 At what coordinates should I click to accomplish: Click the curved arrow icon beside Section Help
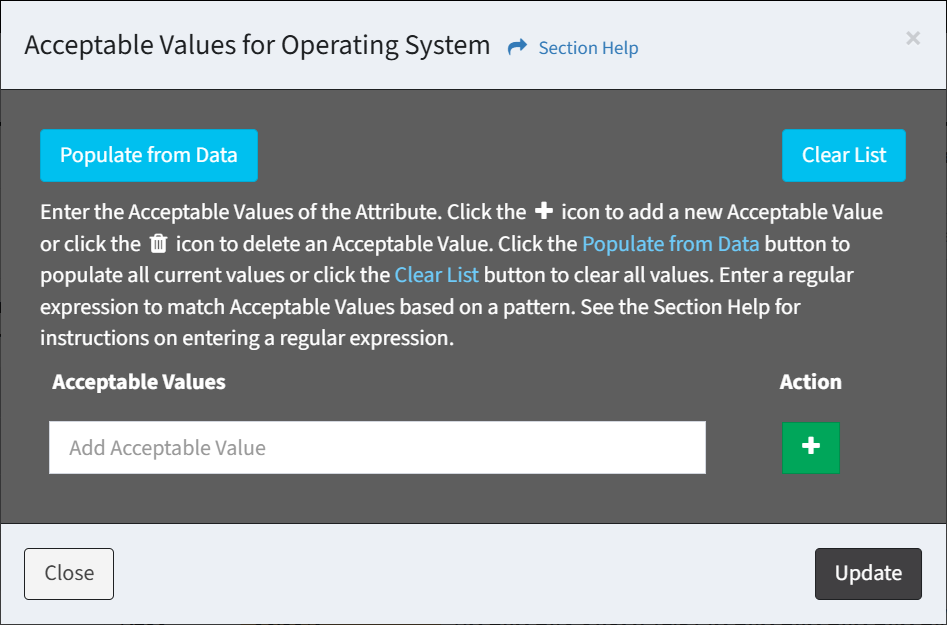[x=517, y=47]
